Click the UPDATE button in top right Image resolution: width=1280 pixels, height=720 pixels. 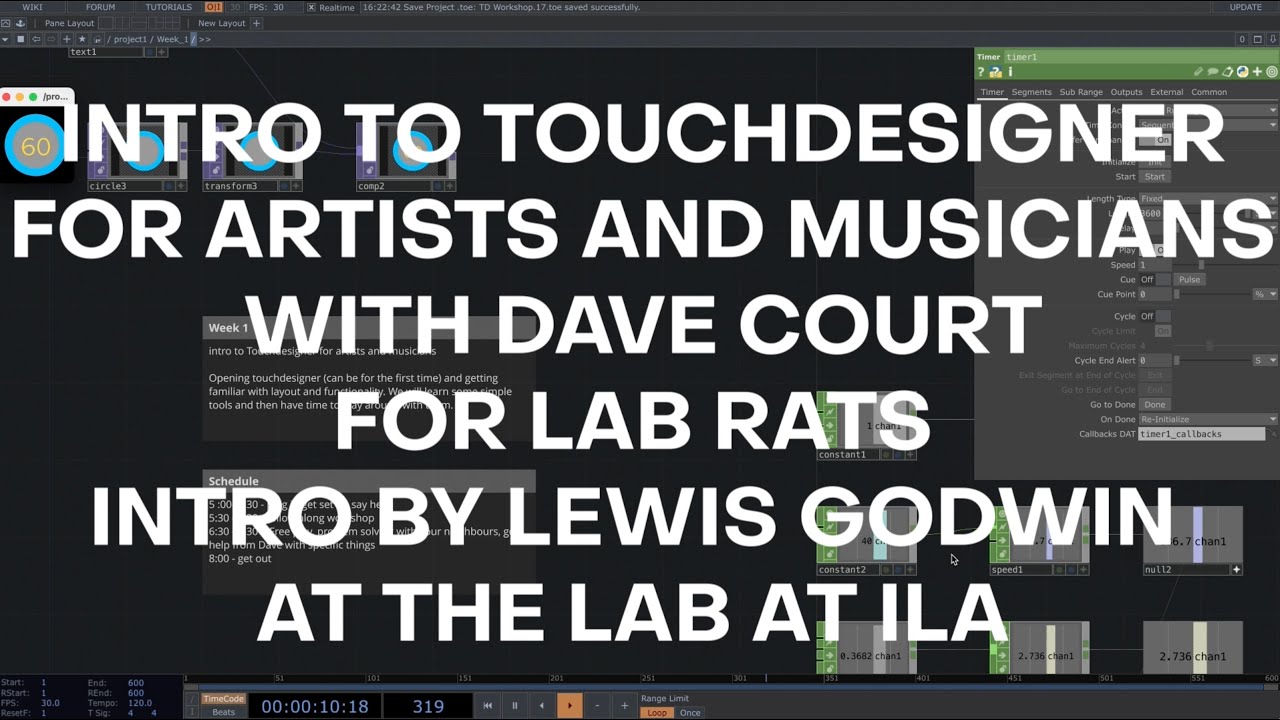tap(1245, 7)
